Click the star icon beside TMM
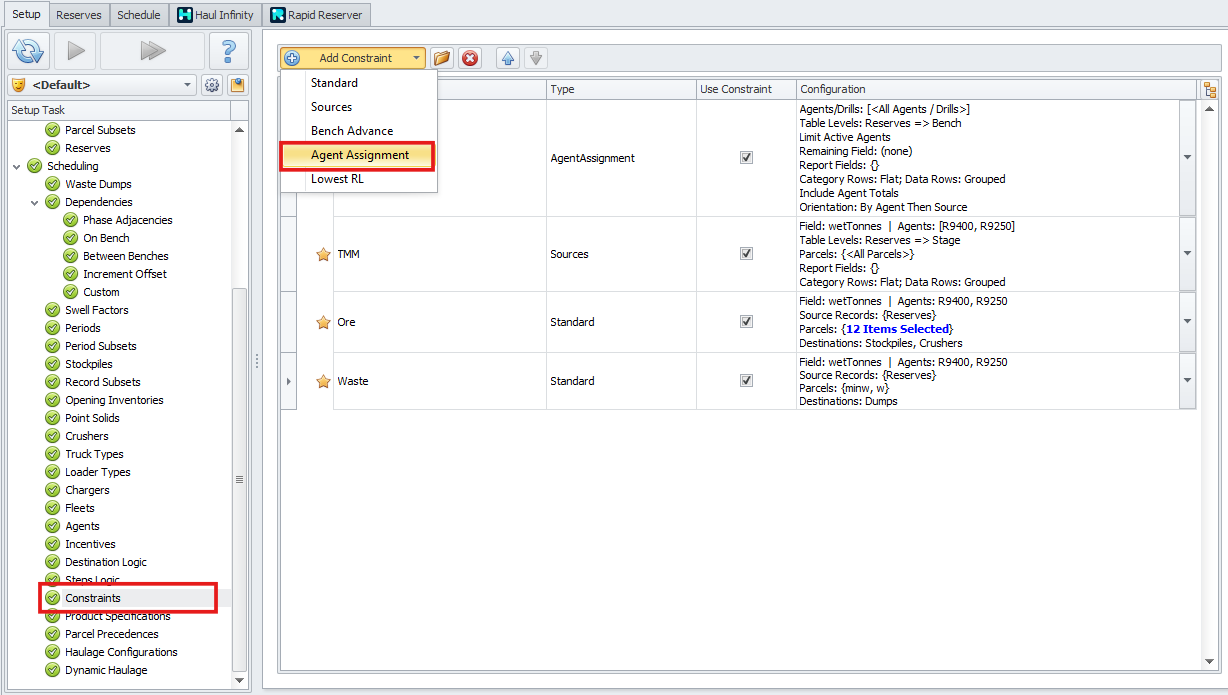The width and height of the screenshot is (1228, 695). pyautogui.click(x=323, y=254)
